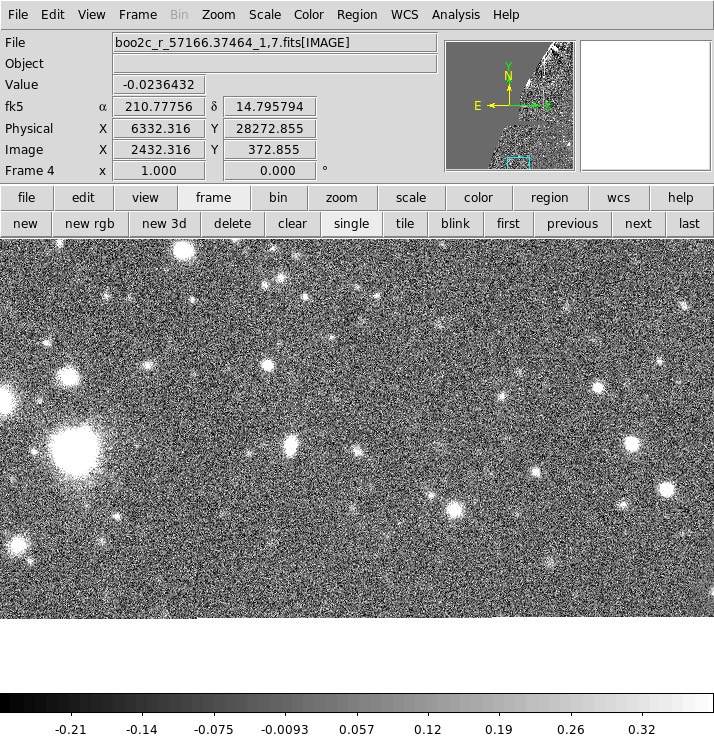Clear the current frame
The height and width of the screenshot is (738, 714).
click(x=292, y=224)
